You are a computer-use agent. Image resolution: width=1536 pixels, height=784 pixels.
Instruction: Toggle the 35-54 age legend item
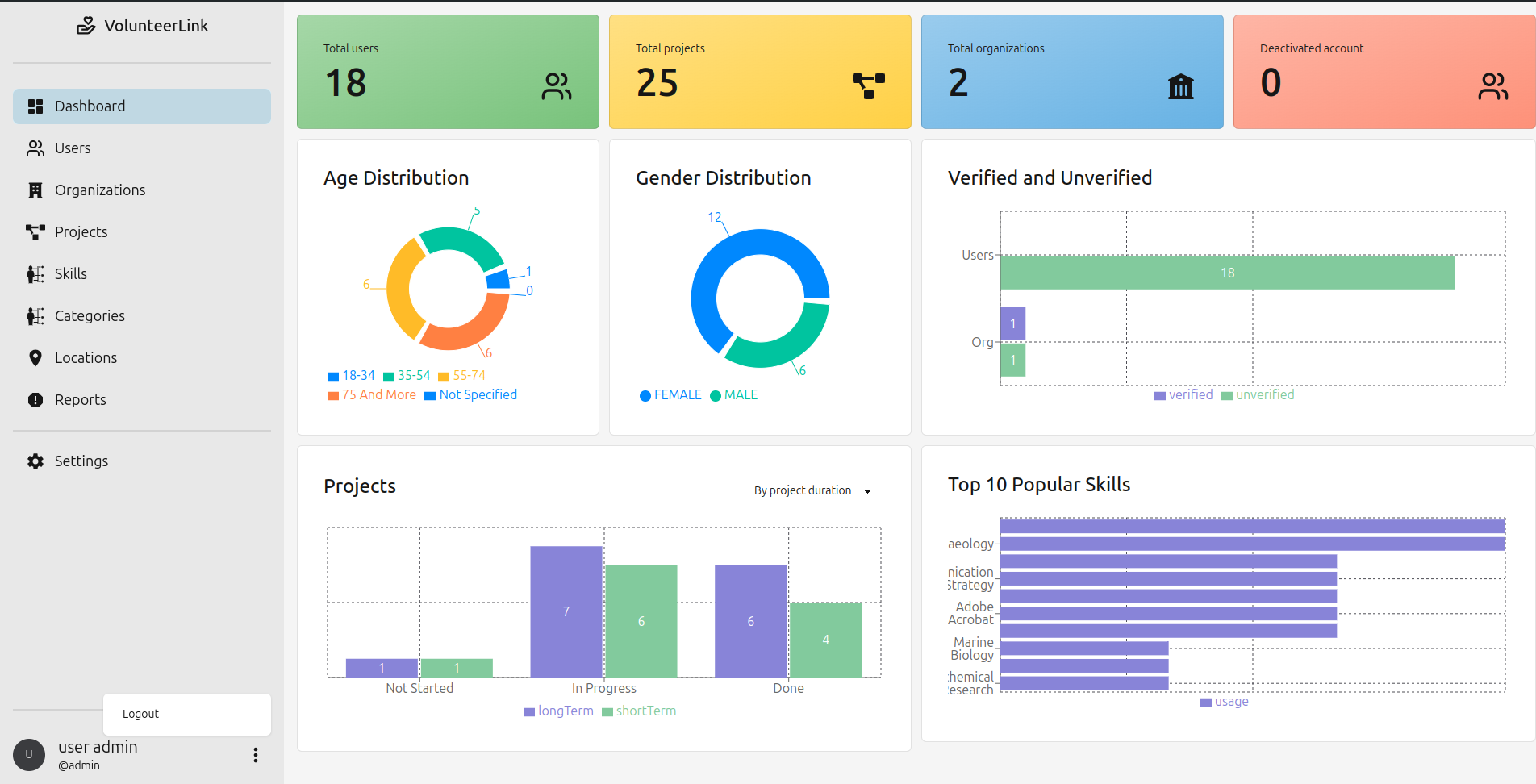pyautogui.click(x=407, y=376)
